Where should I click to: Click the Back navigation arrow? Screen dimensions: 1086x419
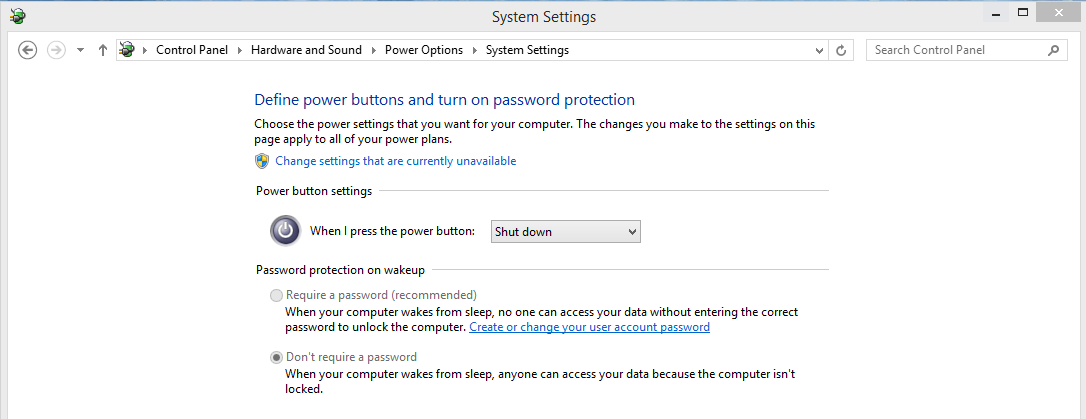(28, 50)
